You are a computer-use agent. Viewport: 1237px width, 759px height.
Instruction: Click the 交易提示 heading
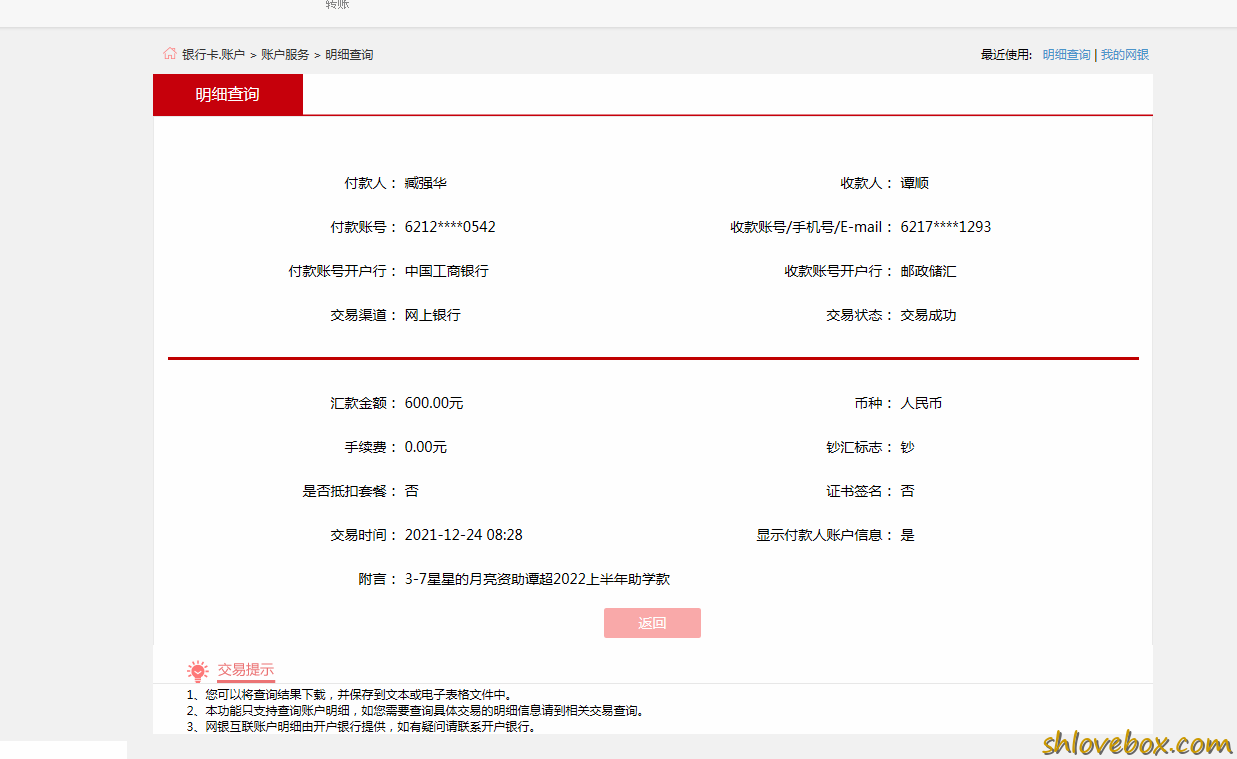click(245, 670)
